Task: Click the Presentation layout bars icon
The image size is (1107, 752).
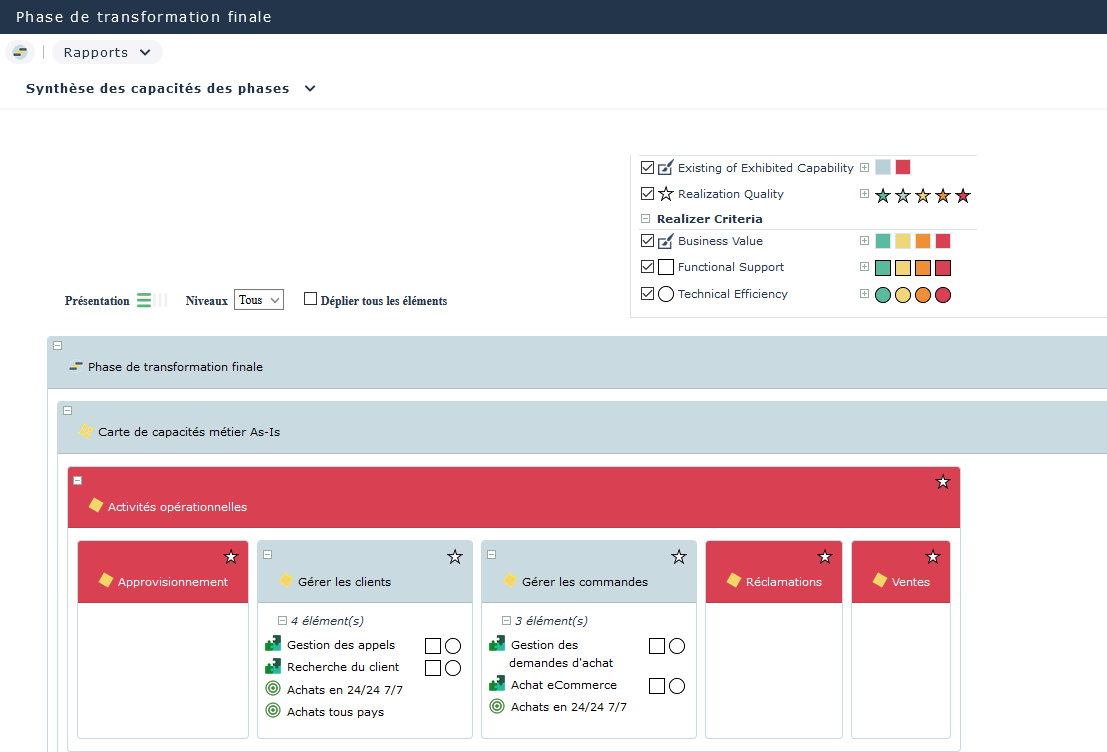Action: click(x=145, y=300)
